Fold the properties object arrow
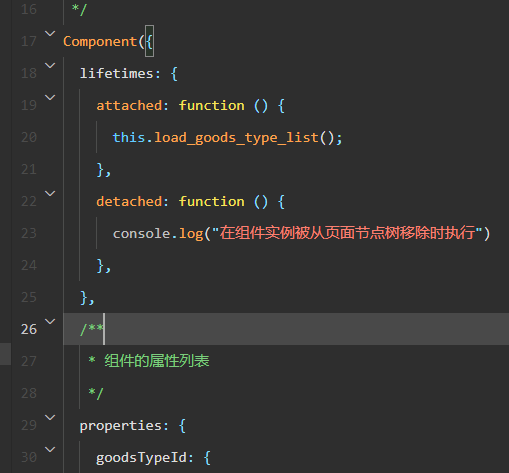This screenshot has width=509, height=473. pos(50,417)
